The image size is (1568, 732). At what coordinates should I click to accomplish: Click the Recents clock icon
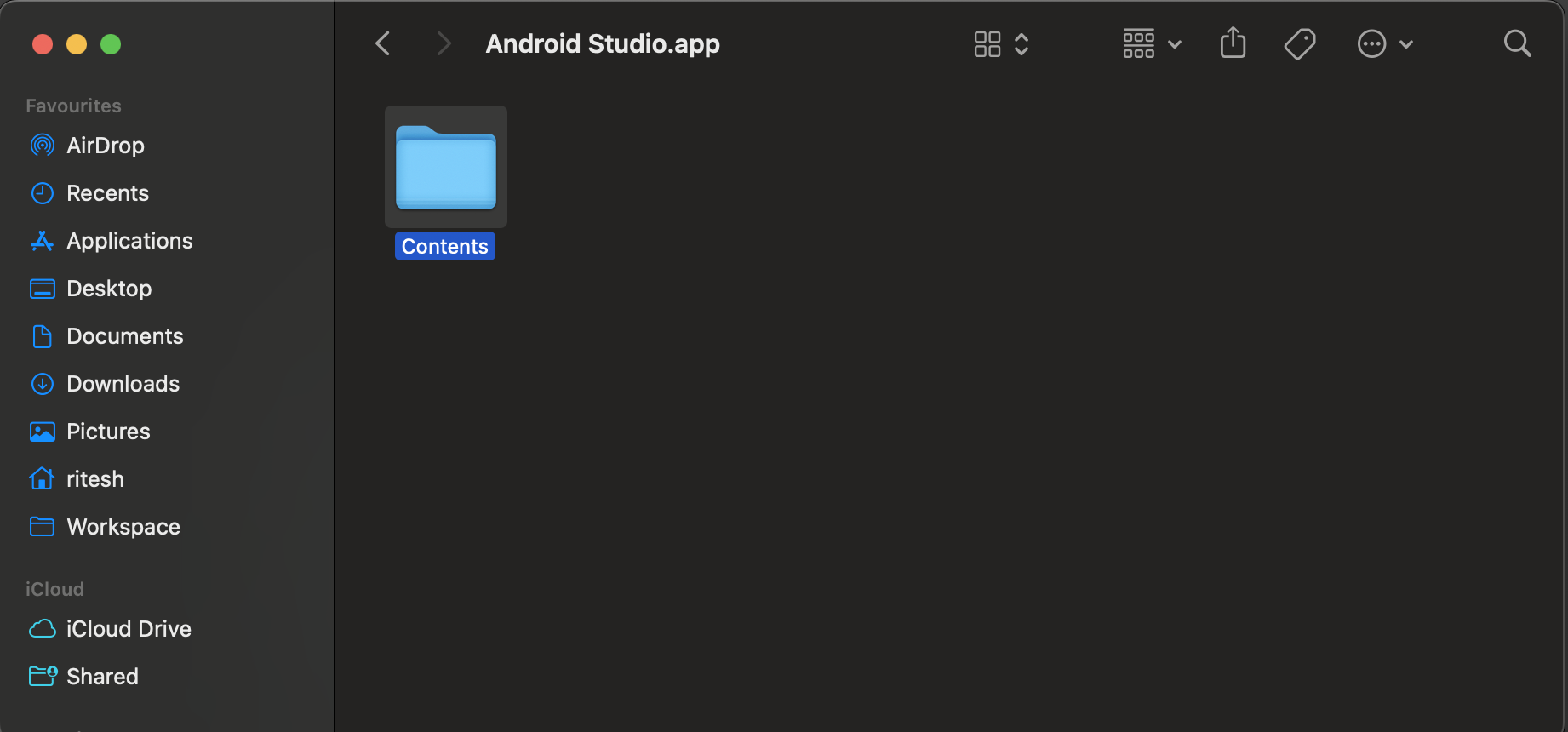pos(43,193)
